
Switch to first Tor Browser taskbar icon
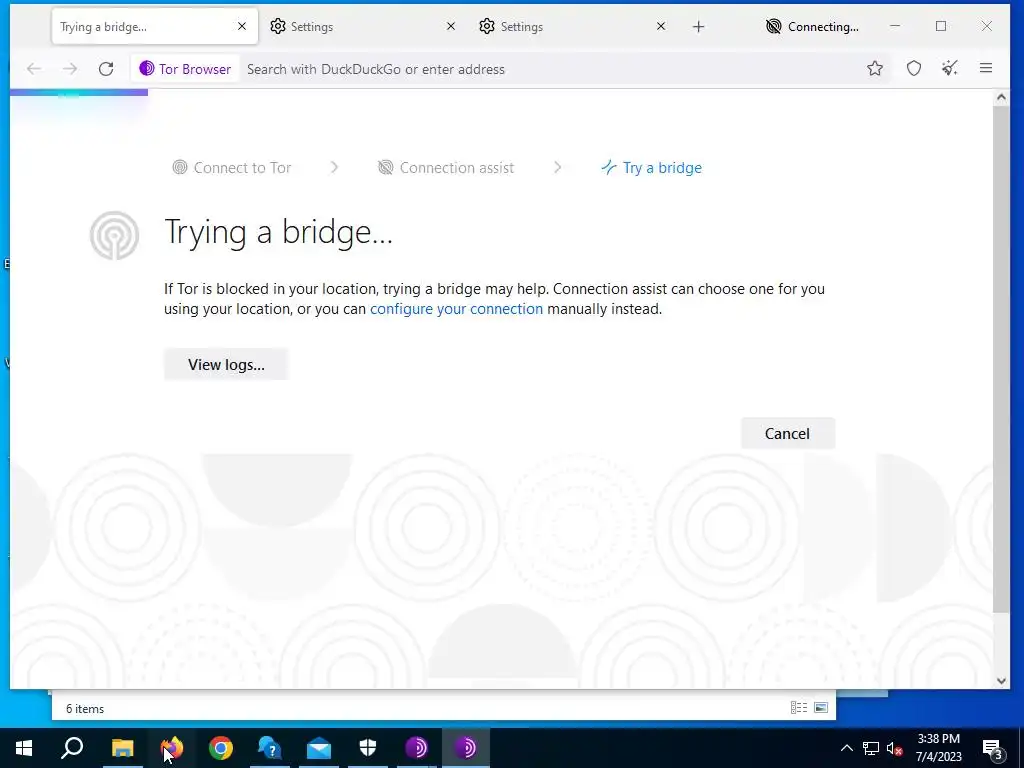click(x=417, y=748)
